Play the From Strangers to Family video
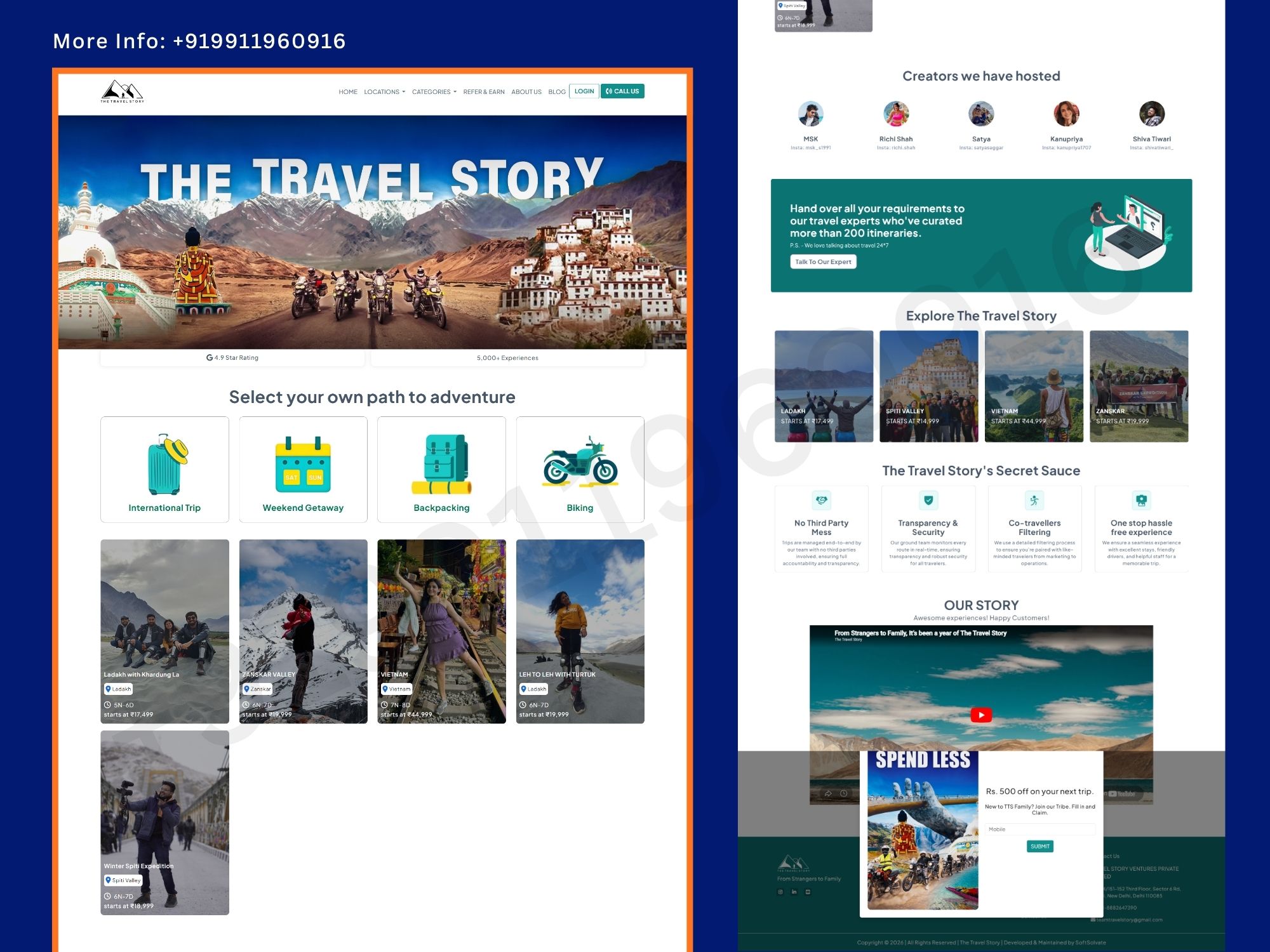The image size is (1270, 952). pos(981,715)
